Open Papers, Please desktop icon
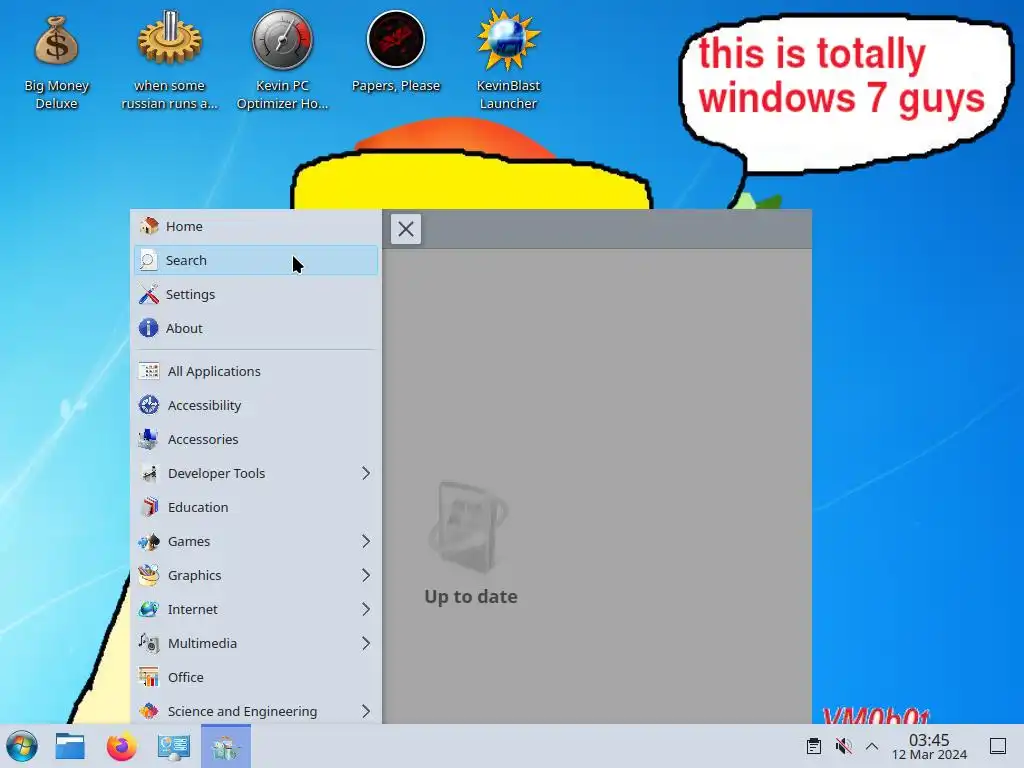The image size is (1024, 768). [x=396, y=52]
